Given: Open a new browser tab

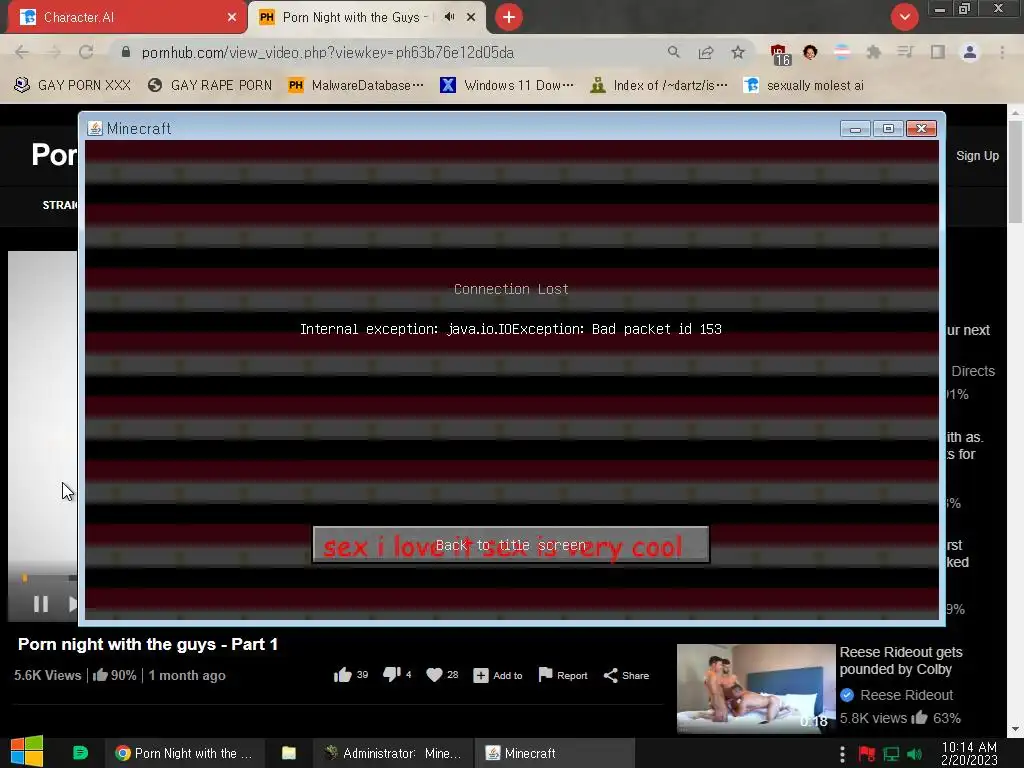Looking at the screenshot, I should coord(509,17).
